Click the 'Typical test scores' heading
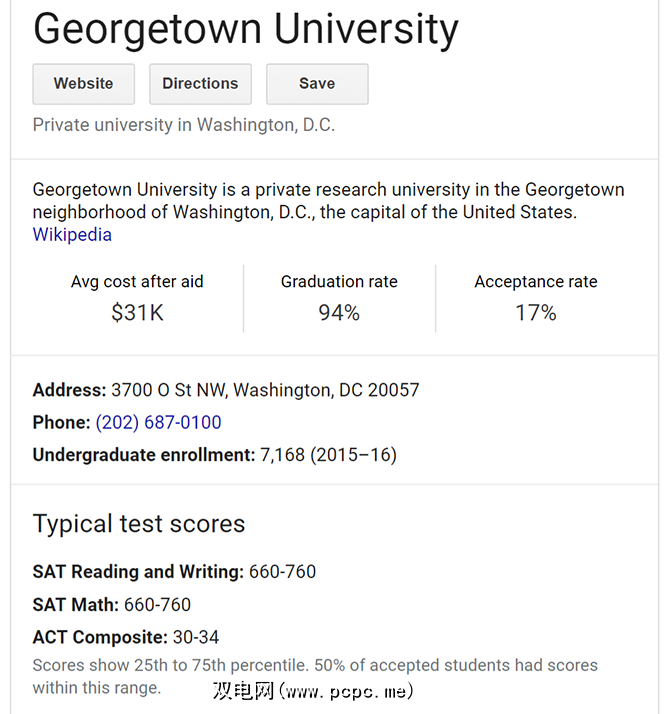 [x=139, y=524]
